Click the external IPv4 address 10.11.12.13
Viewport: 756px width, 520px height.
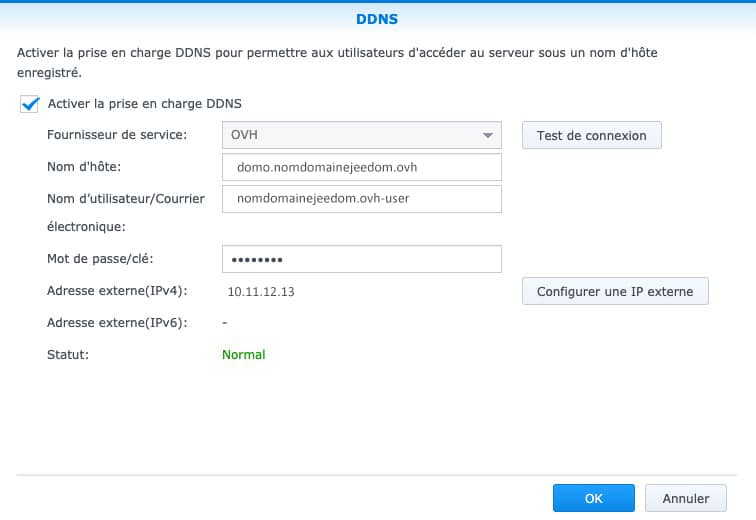261,292
